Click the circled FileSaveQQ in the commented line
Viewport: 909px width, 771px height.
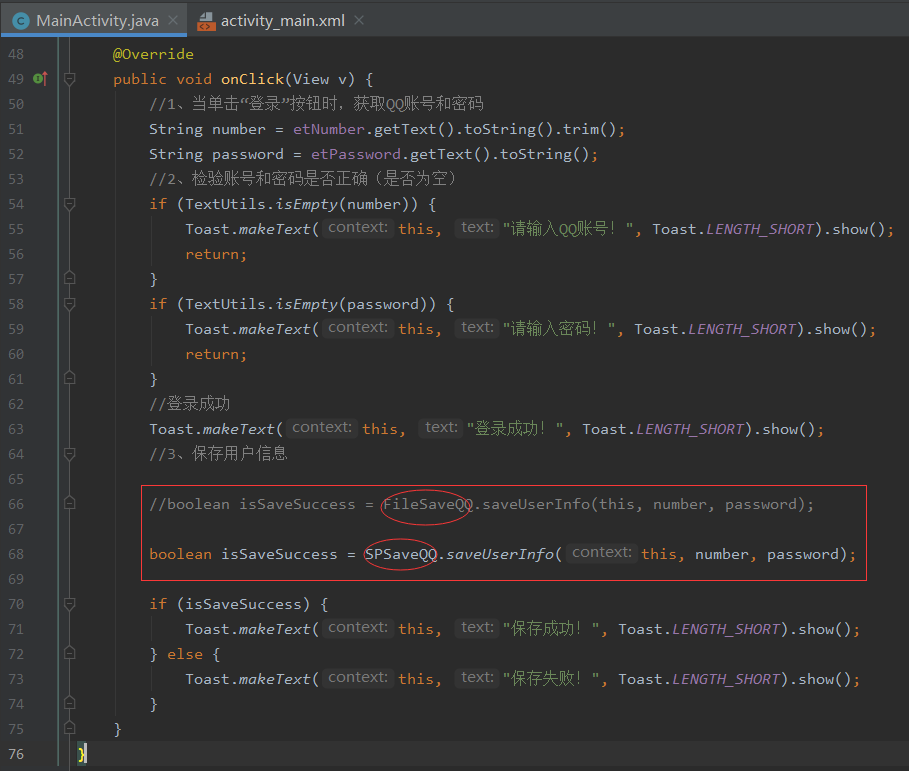point(427,503)
